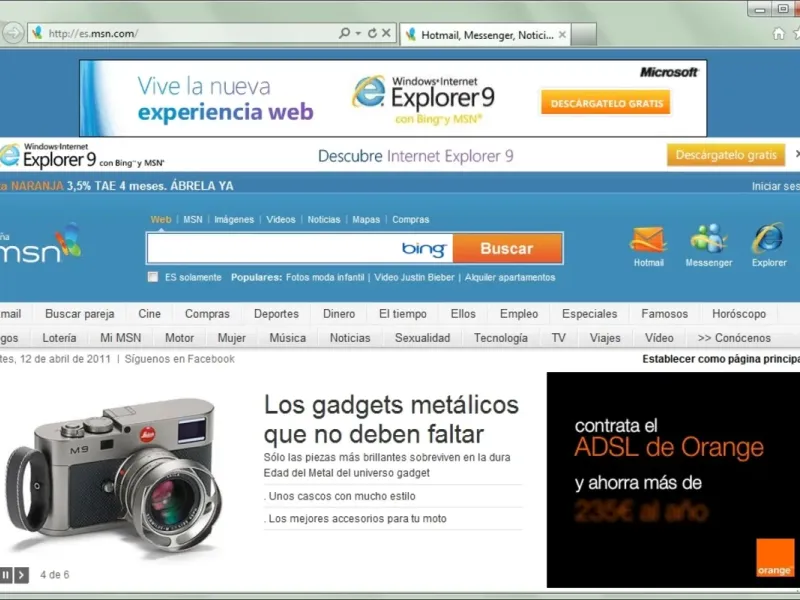Screen dimensions: 800x600
Task: Open the Empleo menu item
Action: (x=519, y=314)
